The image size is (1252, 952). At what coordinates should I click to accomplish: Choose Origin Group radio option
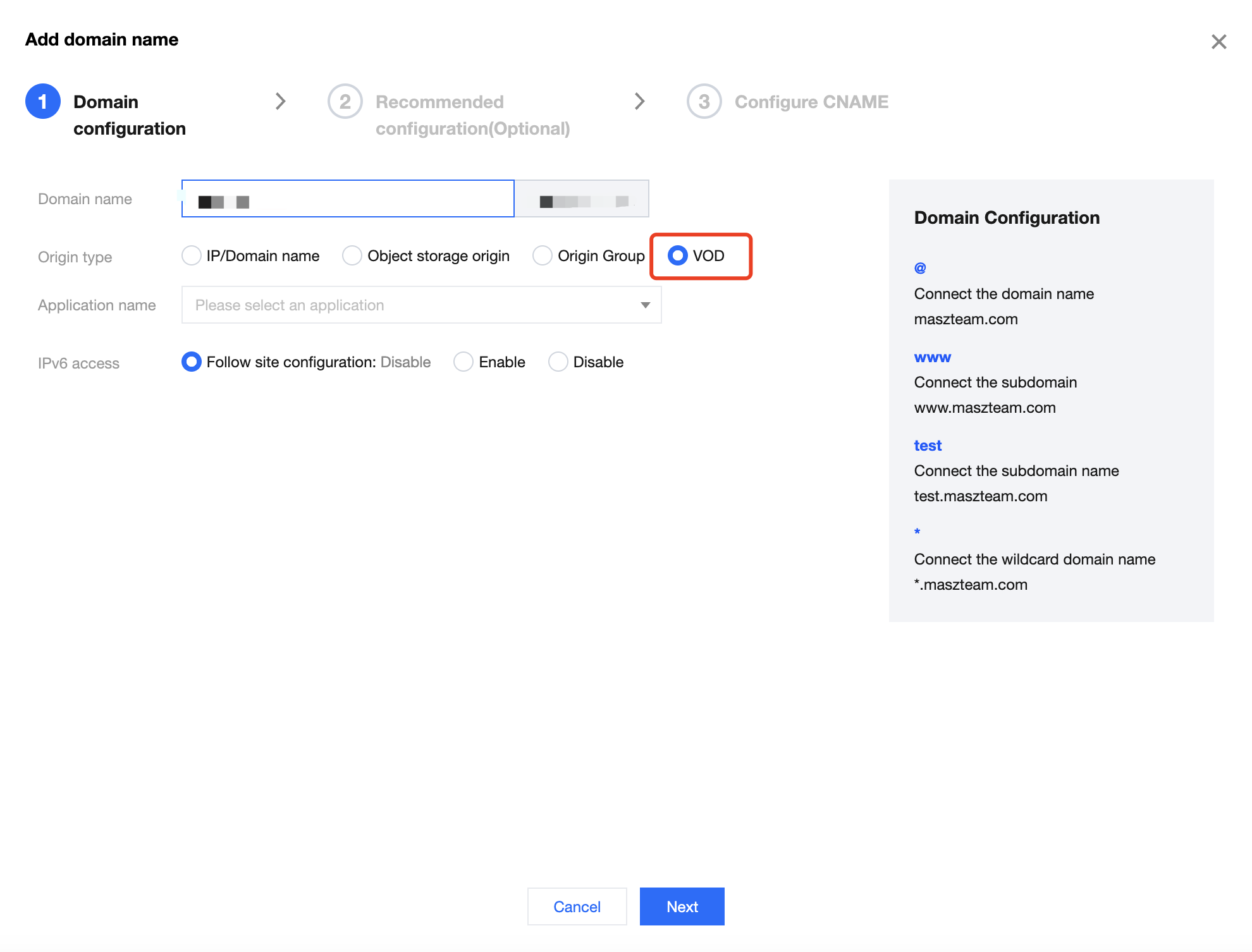pyautogui.click(x=543, y=255)
